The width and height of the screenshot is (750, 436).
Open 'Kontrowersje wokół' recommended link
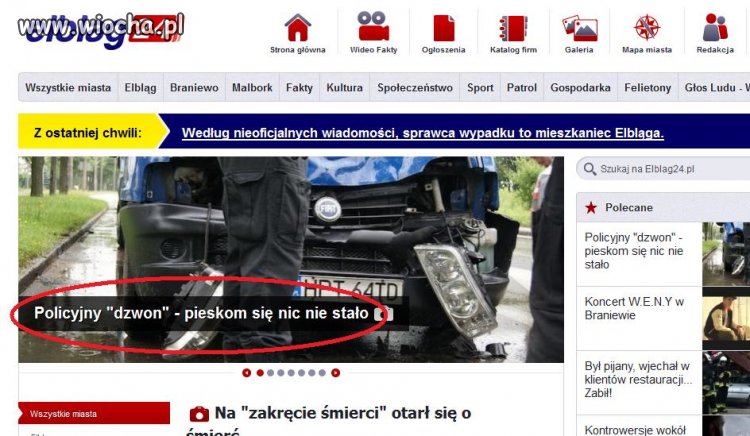(x=635, y=430)
